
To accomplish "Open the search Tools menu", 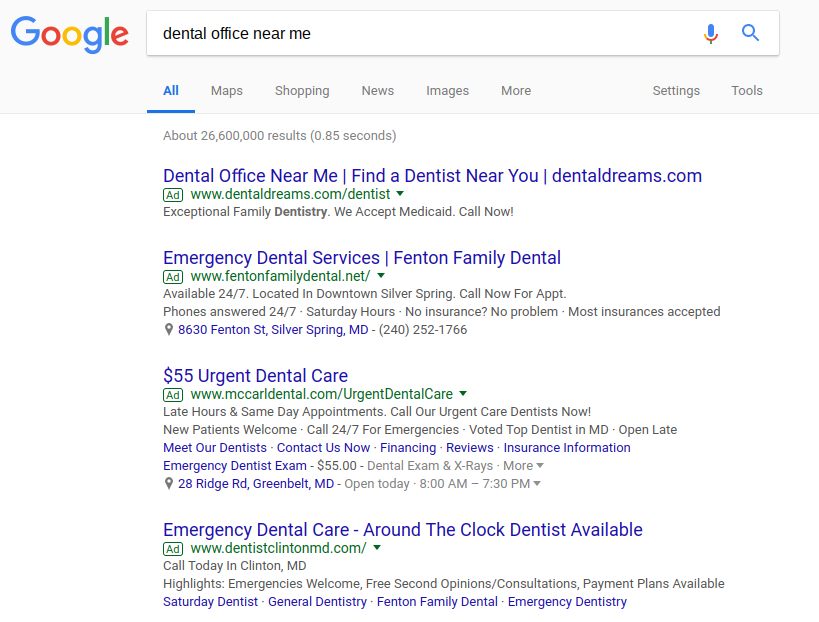I will click(x=747, y=91).
